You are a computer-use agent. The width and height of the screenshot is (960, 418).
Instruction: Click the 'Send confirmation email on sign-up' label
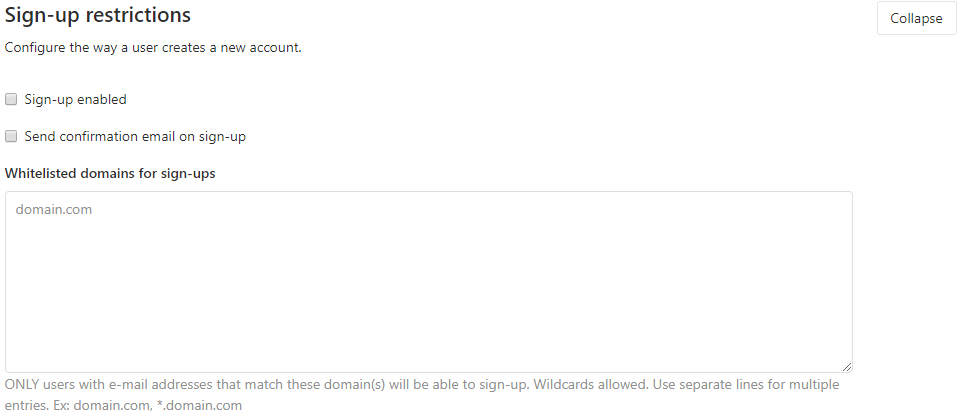[x=135, y=136]
